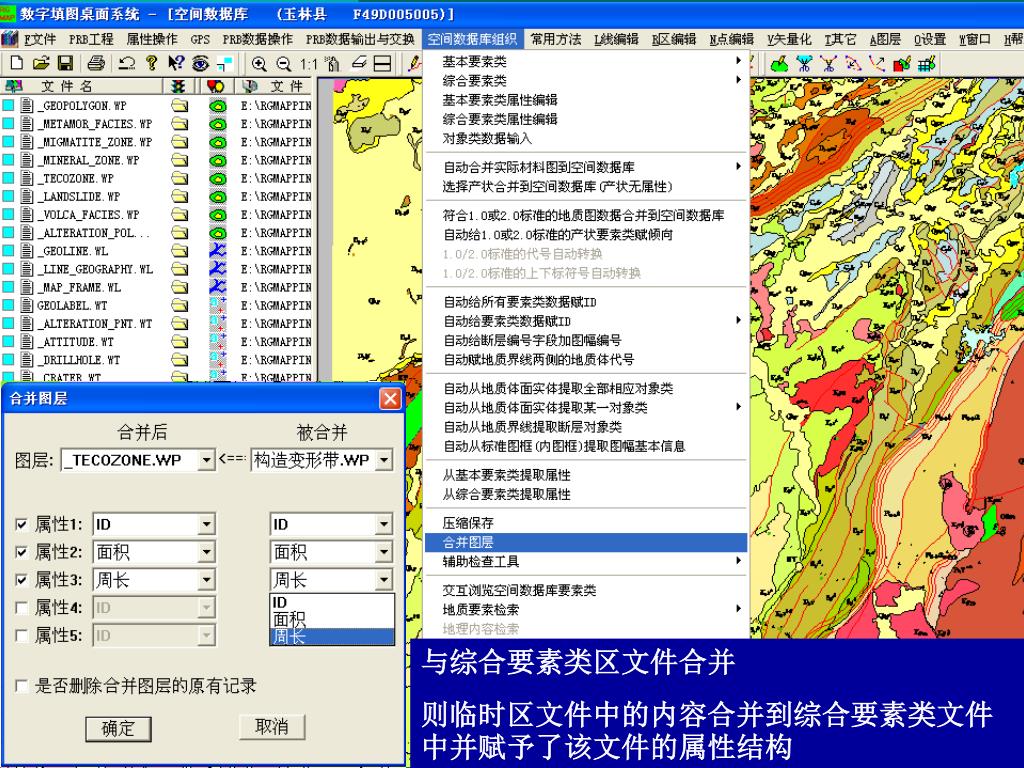The image size is (1024, 768).
Task: Pick 周长 in the open dropdown list
Action: (332, 637)
